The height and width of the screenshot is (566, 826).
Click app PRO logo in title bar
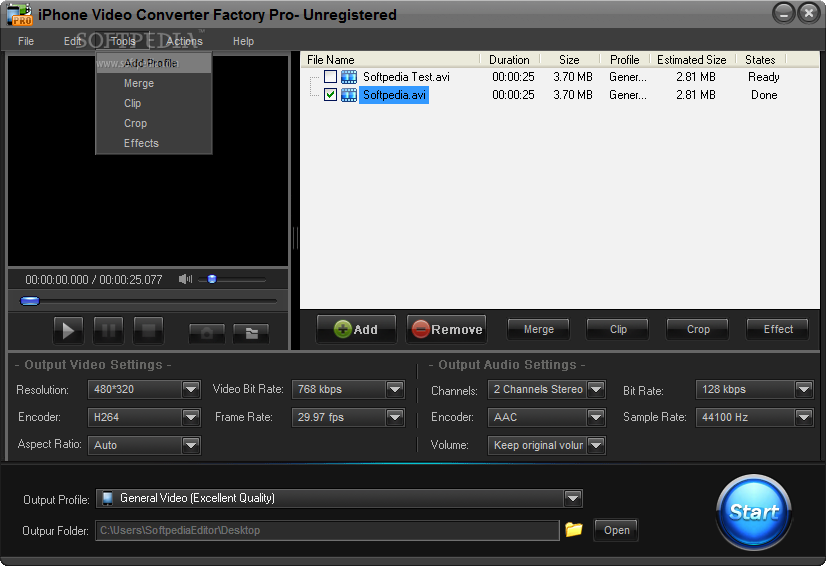tap(19, 14)
